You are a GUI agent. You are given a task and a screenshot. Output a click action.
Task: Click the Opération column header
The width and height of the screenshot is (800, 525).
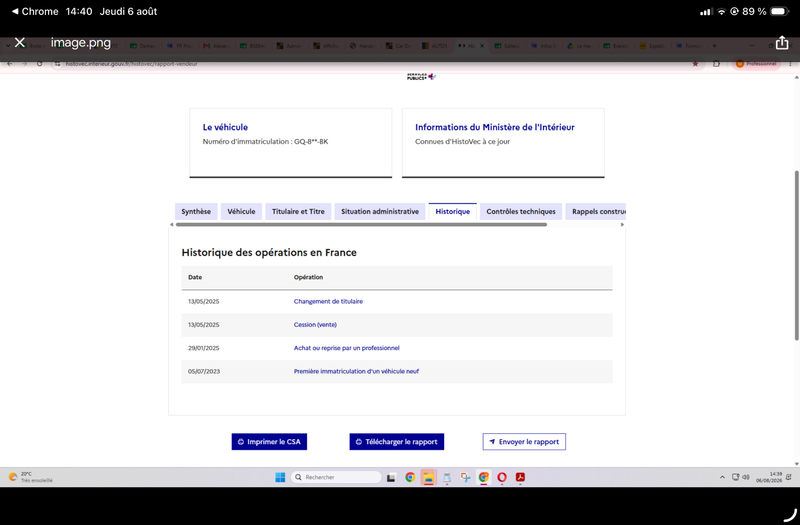tap(308, 277)
